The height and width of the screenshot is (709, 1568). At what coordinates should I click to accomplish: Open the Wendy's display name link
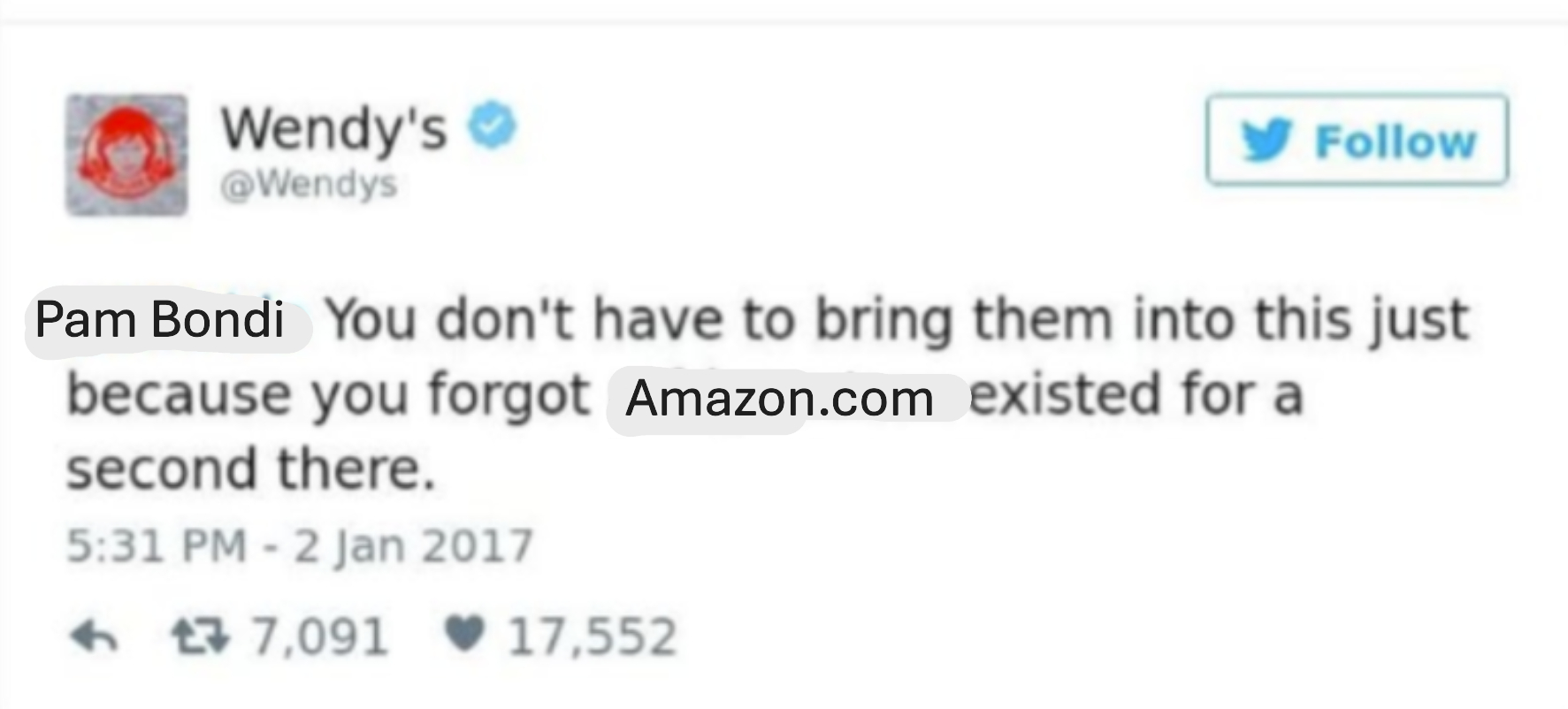(334, 129)
